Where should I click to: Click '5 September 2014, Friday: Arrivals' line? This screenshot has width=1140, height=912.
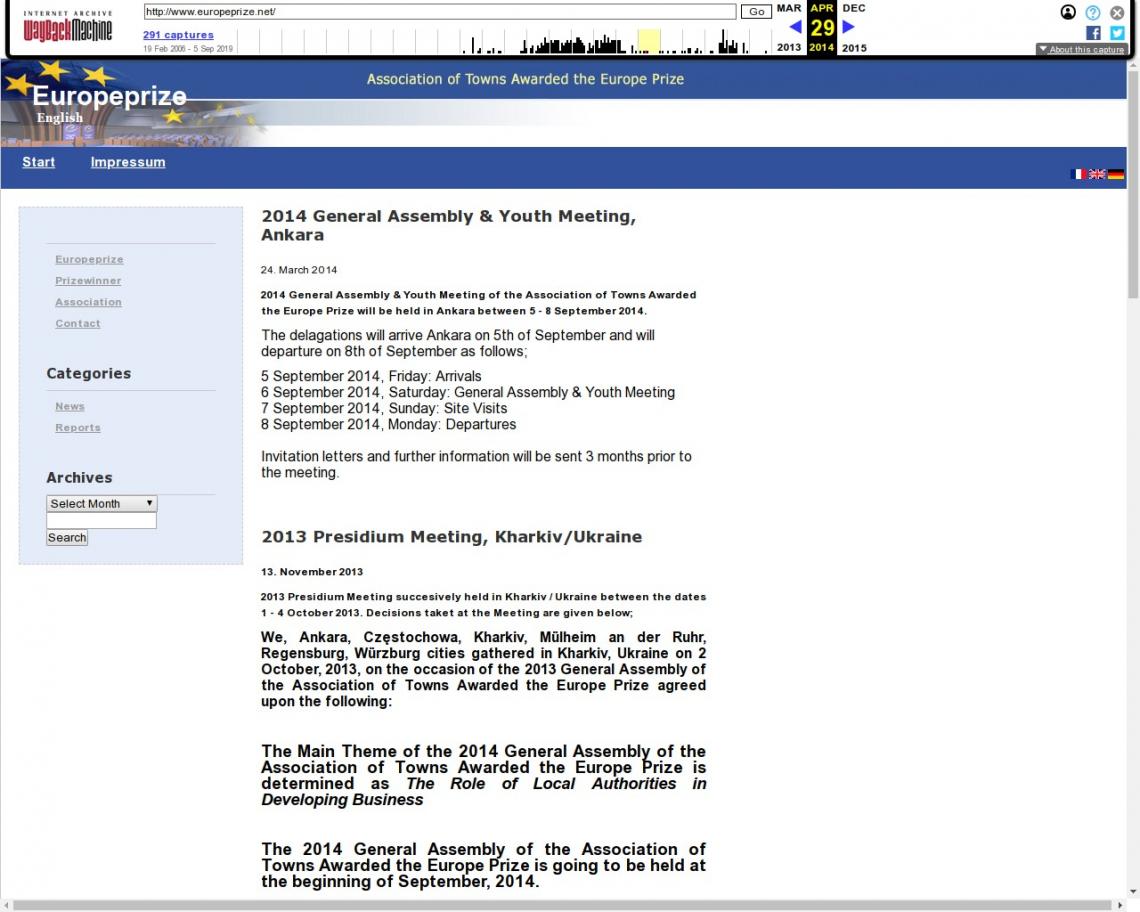[x=371, y=376]
